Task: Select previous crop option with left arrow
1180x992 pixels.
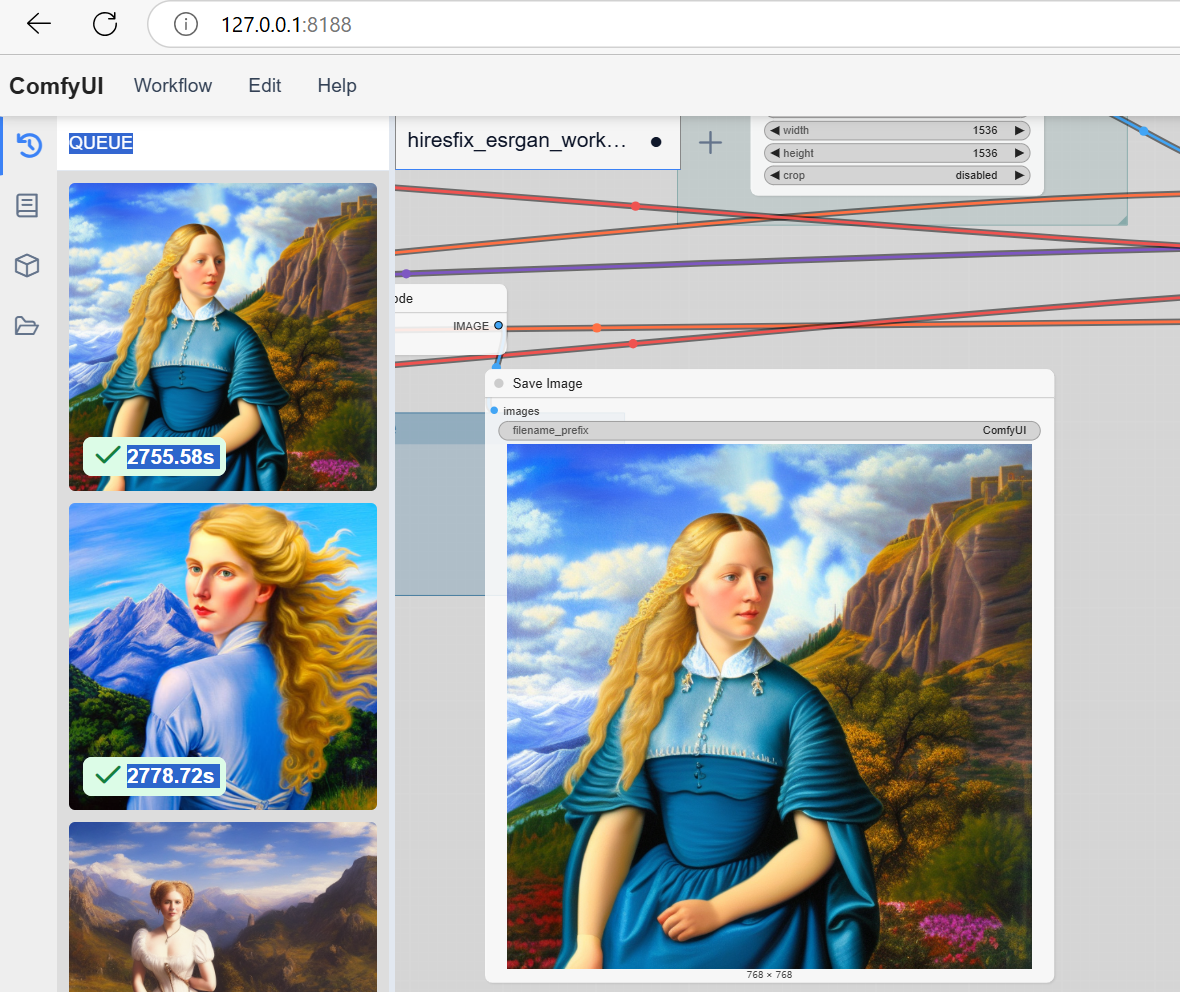Action: coord(774,175)
